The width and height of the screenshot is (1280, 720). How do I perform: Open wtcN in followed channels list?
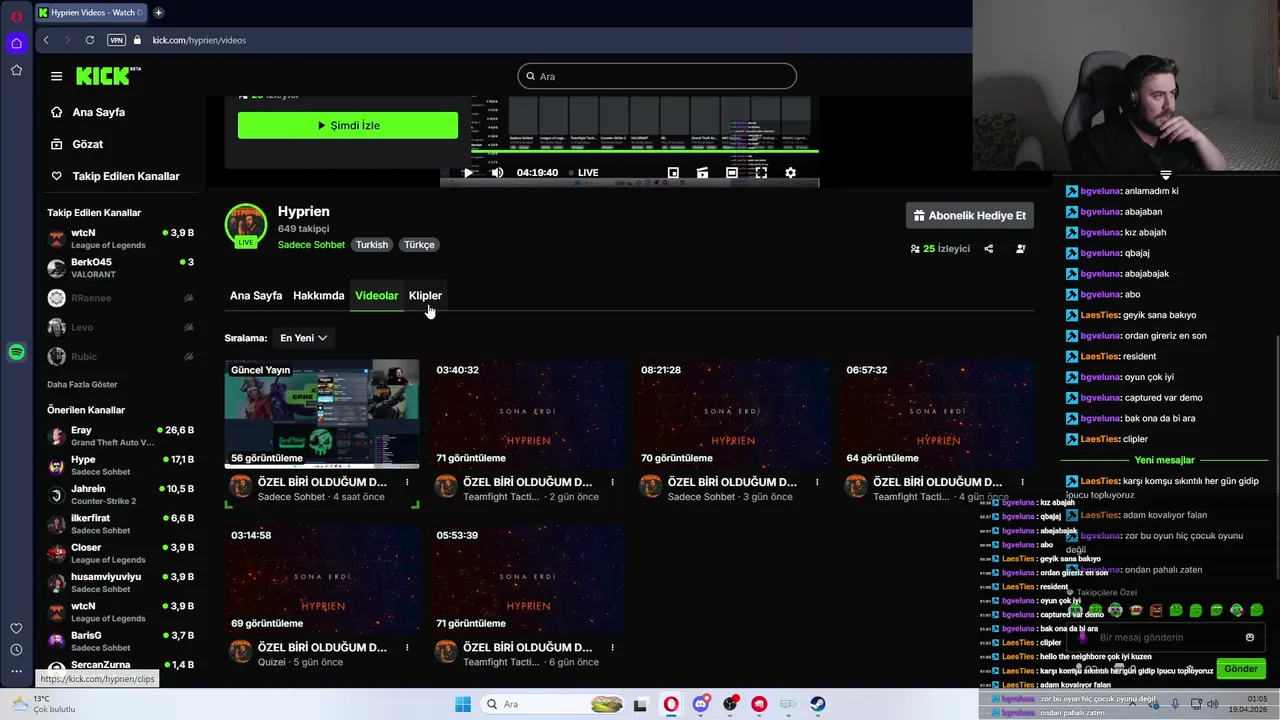[x=121, y=239]
